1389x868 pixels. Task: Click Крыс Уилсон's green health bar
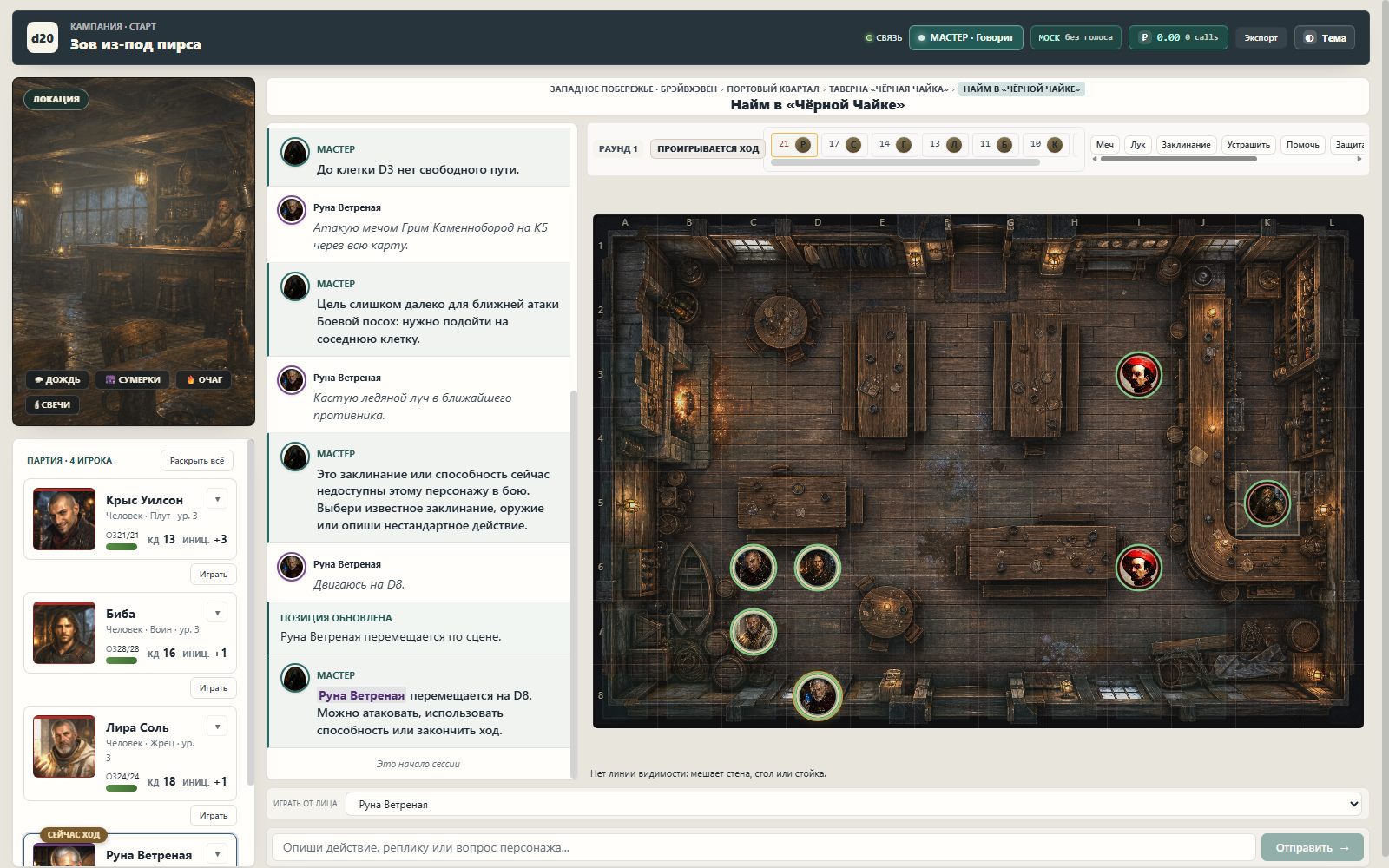pyautogui.click(x=122, y=547)
